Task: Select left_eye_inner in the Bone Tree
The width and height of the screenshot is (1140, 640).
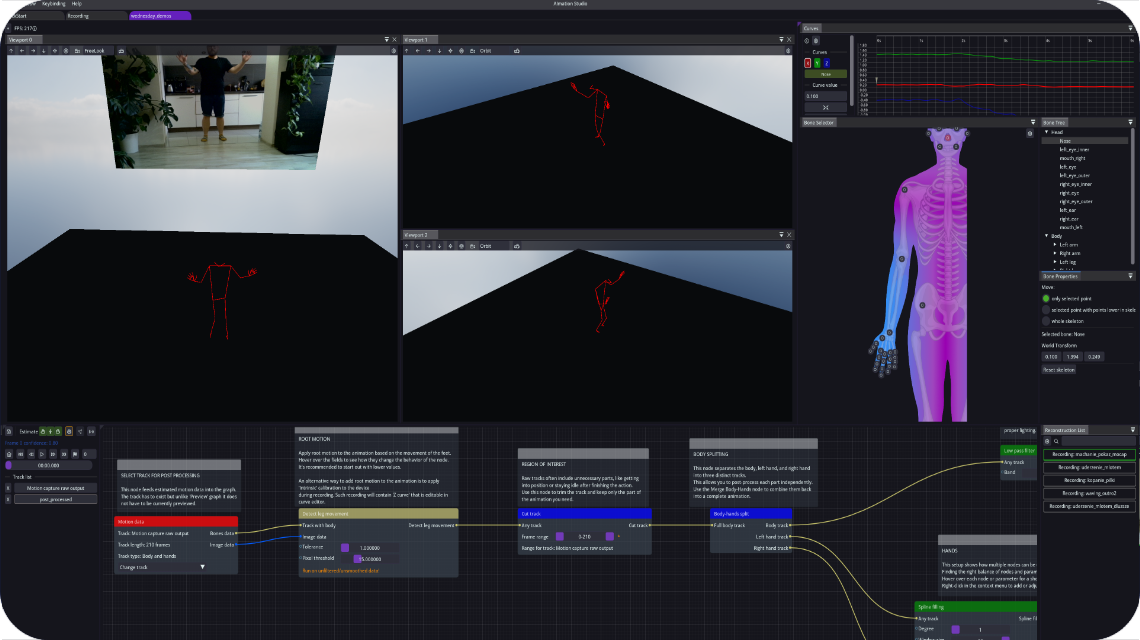Action: [x=1074, y=150]
